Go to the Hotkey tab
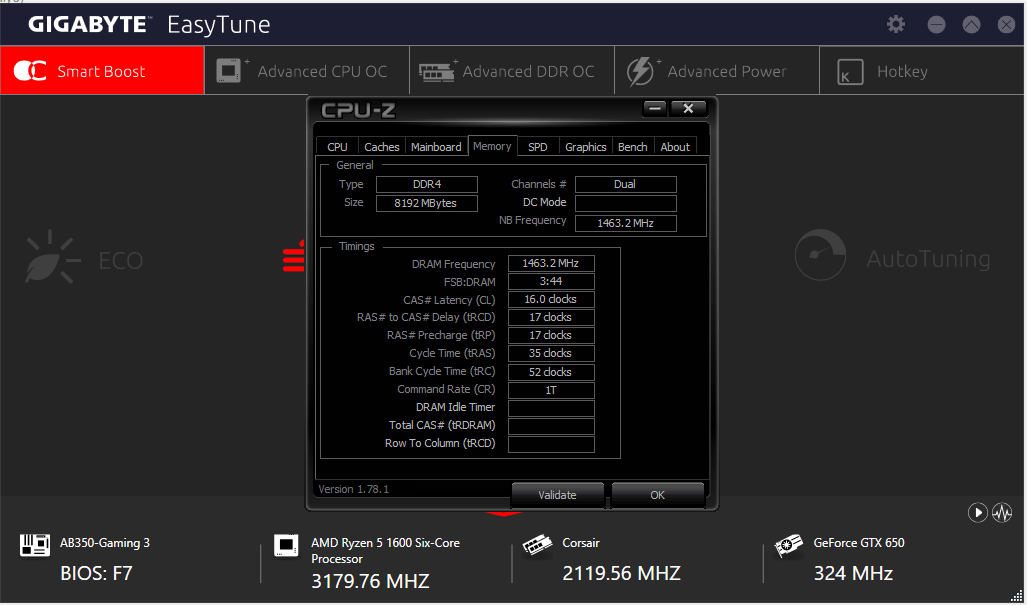Image resolution: width=1027 pixels, height=605 pixels. (922, 71)
